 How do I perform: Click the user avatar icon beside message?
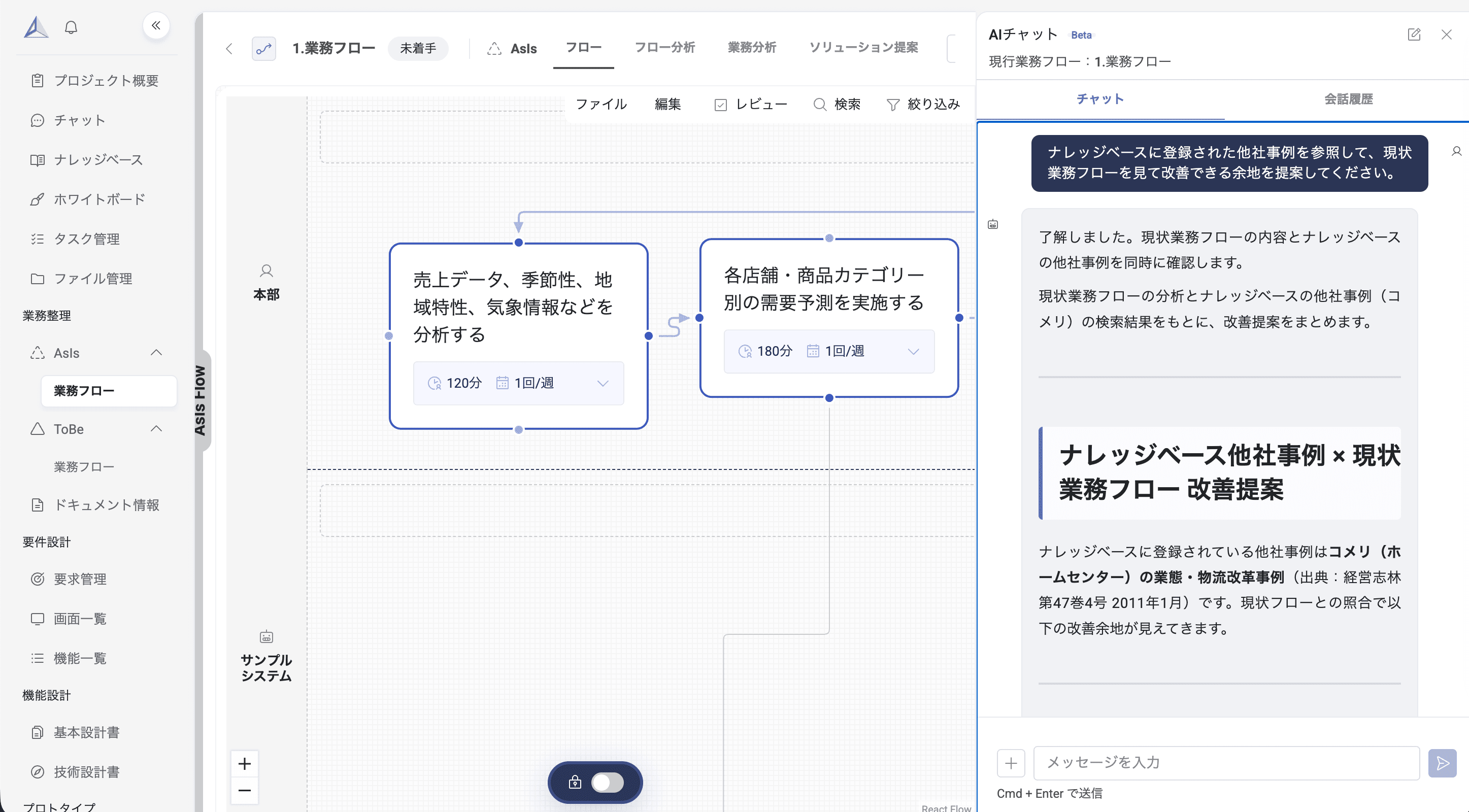1456,151
